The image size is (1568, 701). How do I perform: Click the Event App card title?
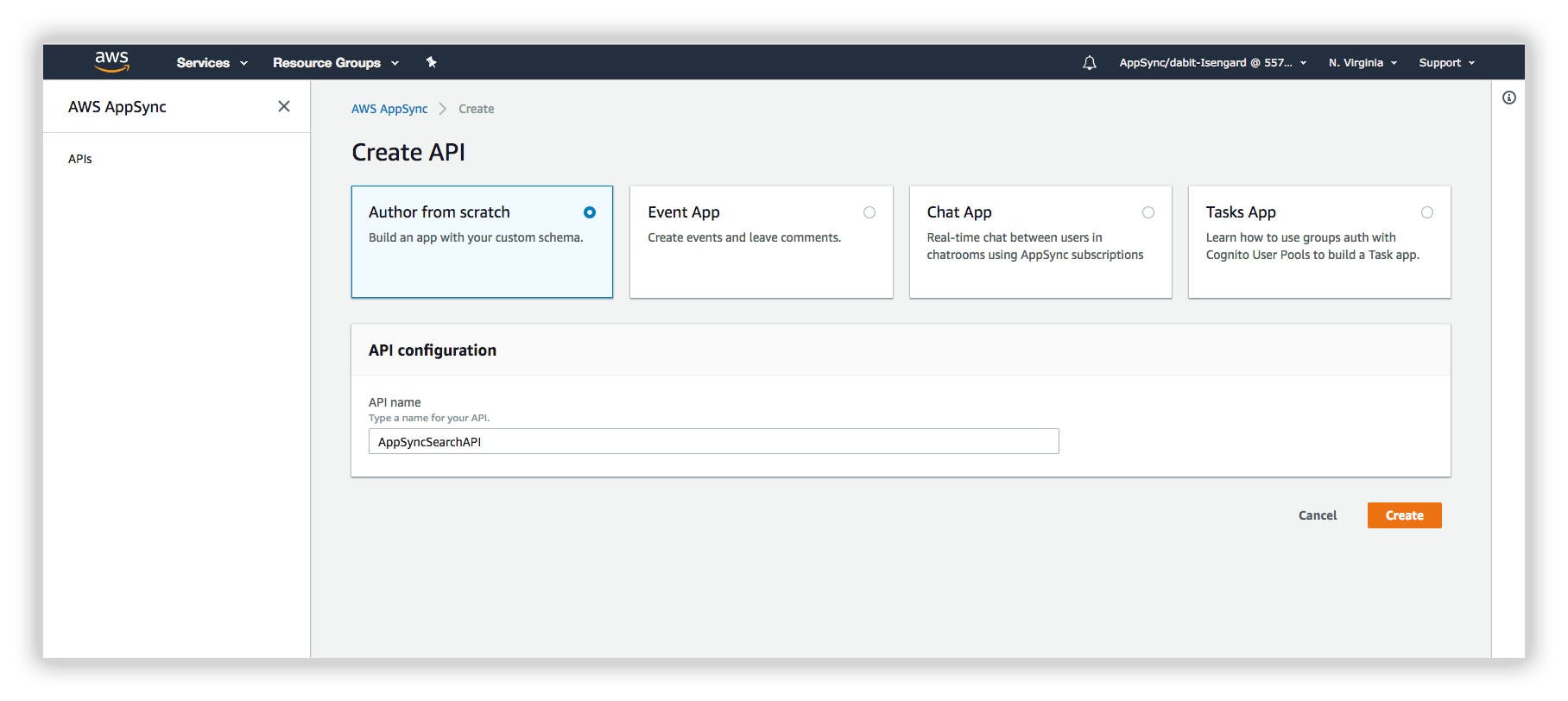coord(684,212)
